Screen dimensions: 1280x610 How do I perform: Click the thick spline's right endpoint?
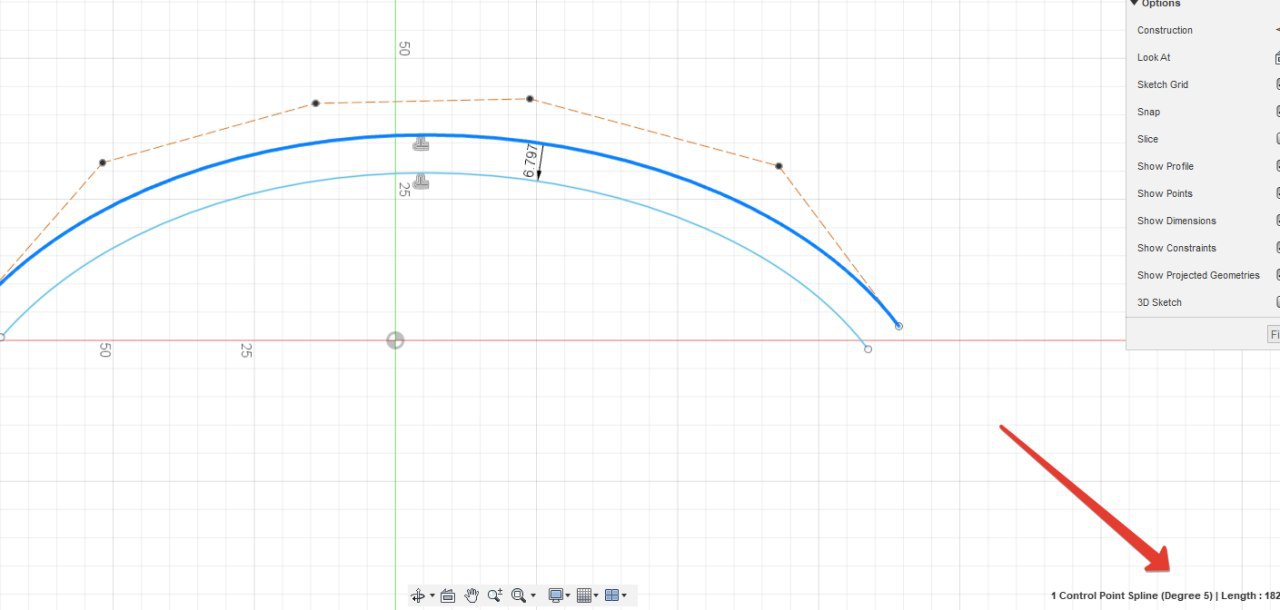click(898, 326)
